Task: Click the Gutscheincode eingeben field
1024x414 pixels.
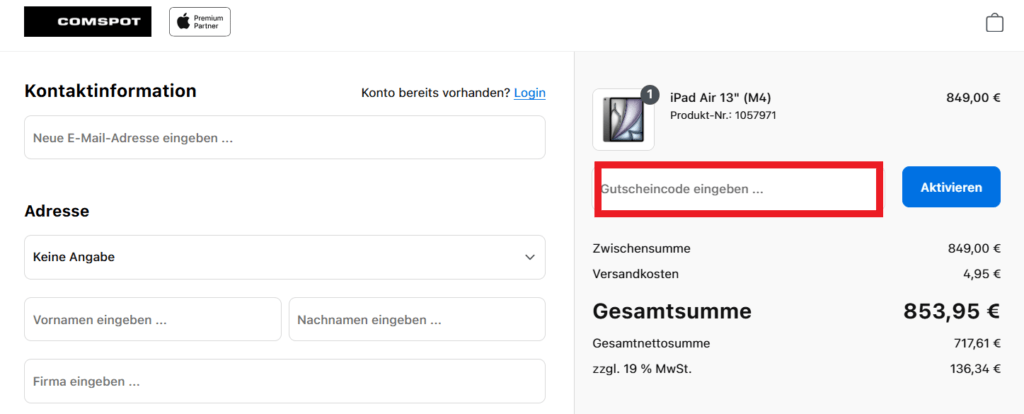Action: coord(739,189)
